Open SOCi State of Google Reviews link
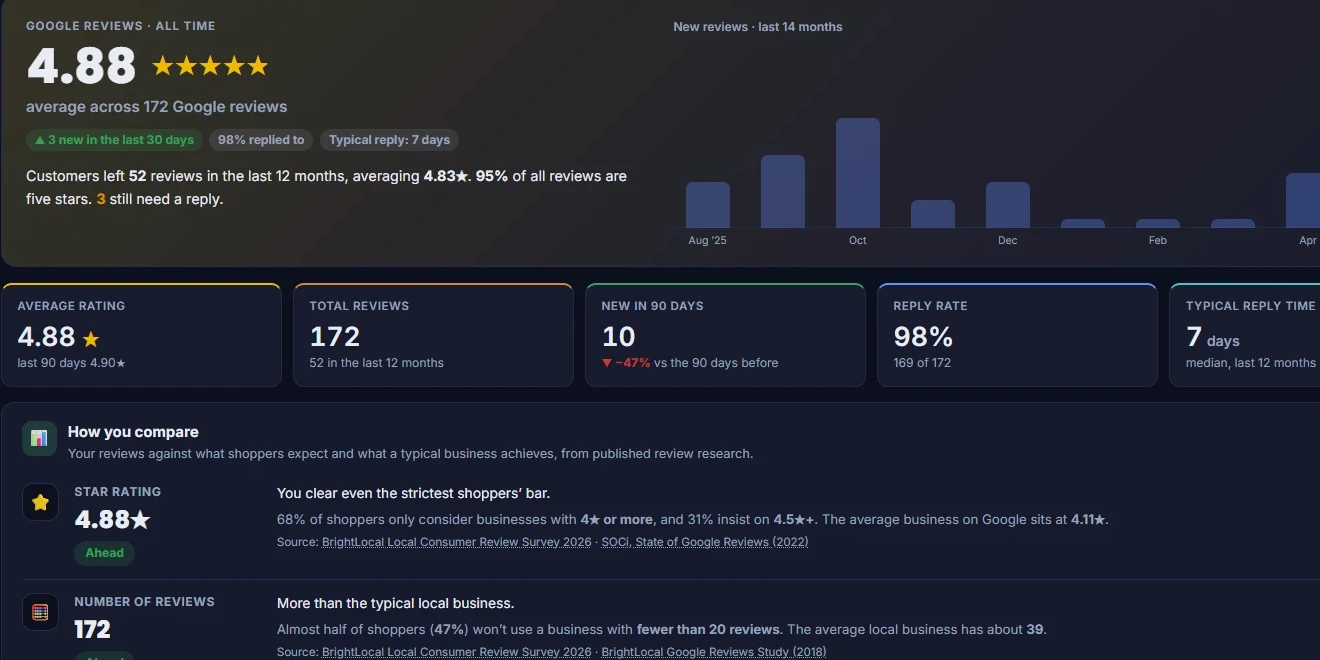 [705, 542]
